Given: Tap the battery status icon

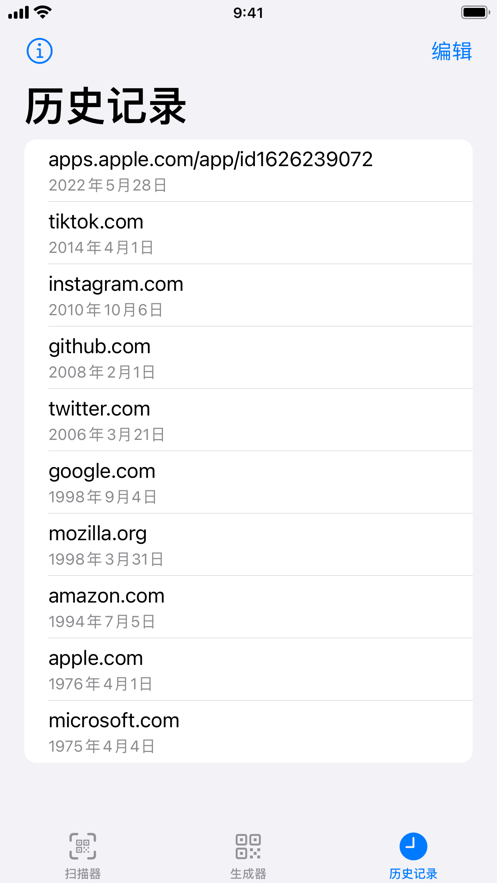Looking at the screenshot, I should 474,12.
